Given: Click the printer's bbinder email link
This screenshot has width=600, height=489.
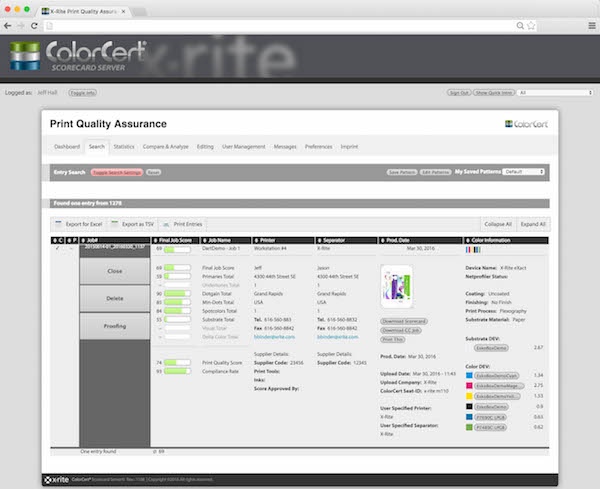Looking at the screenshot, I should [x=274, y=337].
